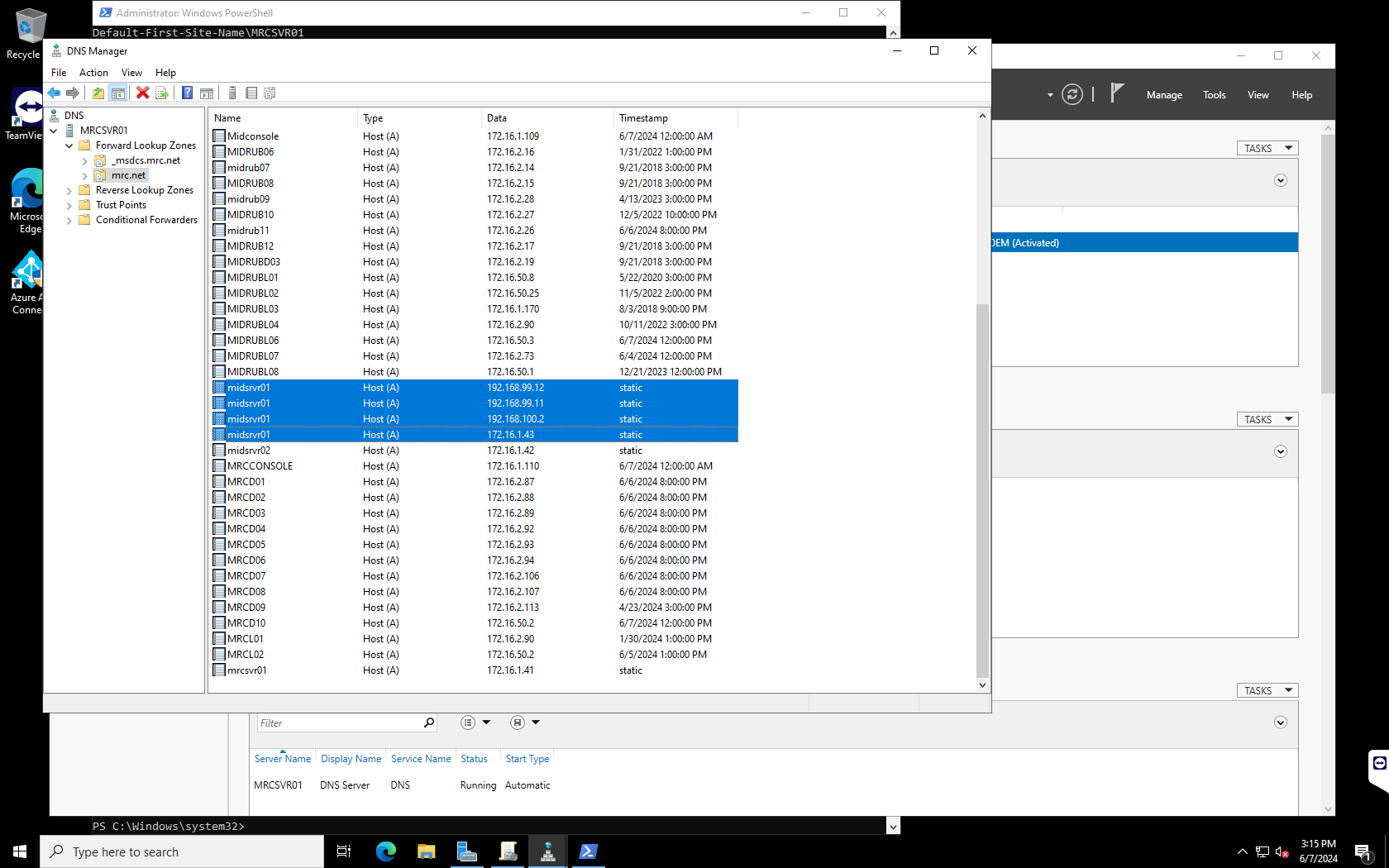Viewport: 1389px width, 868px height.
Task: Click the circled save icon near the Filter box
Action: tap(519, 722)
